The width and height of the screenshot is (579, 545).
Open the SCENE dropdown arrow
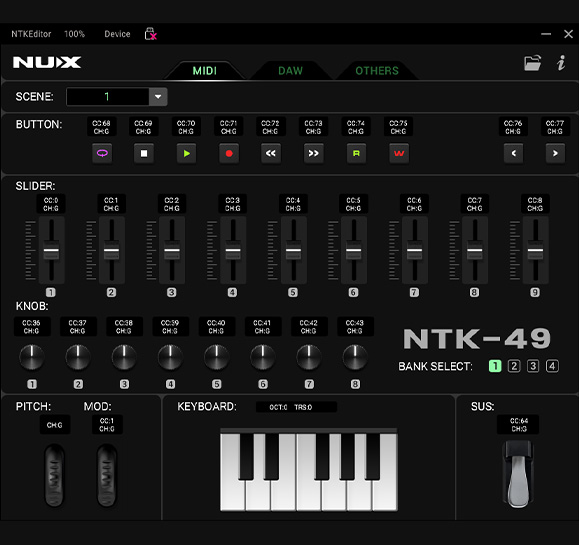(158, 97)
